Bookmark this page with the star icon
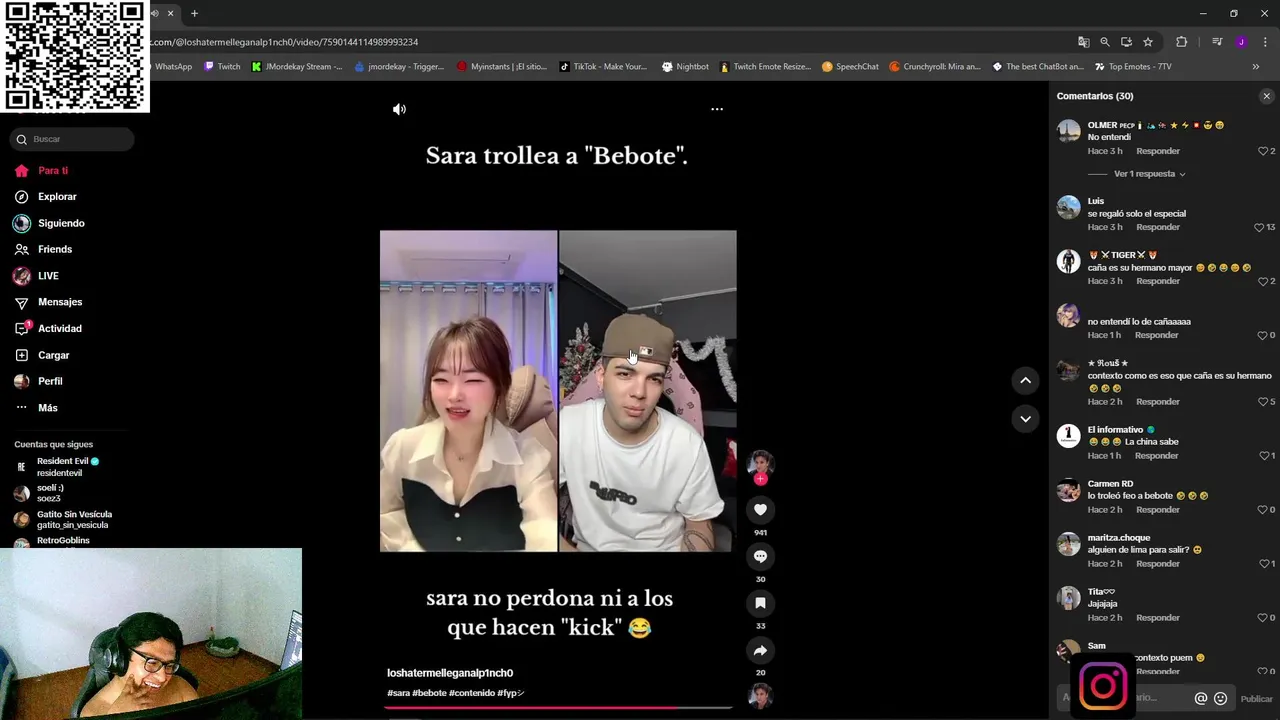The image size is (1280, 720). coord(1148,42)
